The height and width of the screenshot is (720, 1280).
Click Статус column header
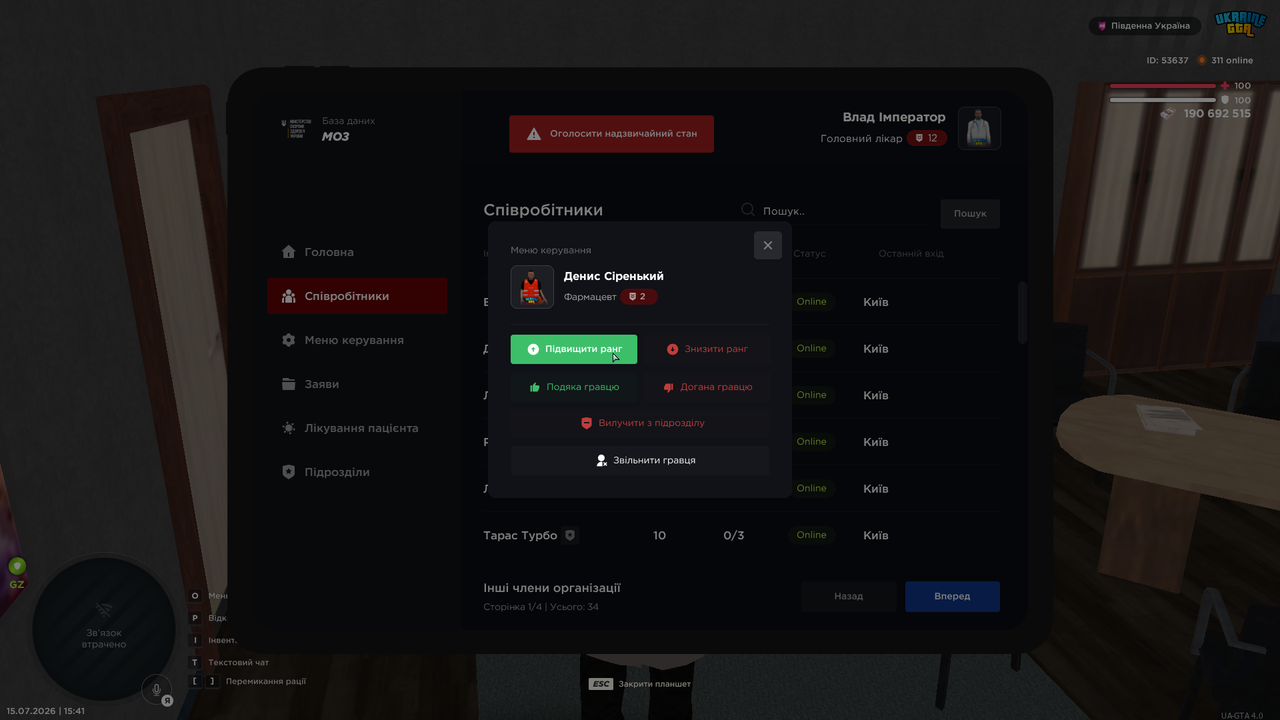tap(810, 254)
